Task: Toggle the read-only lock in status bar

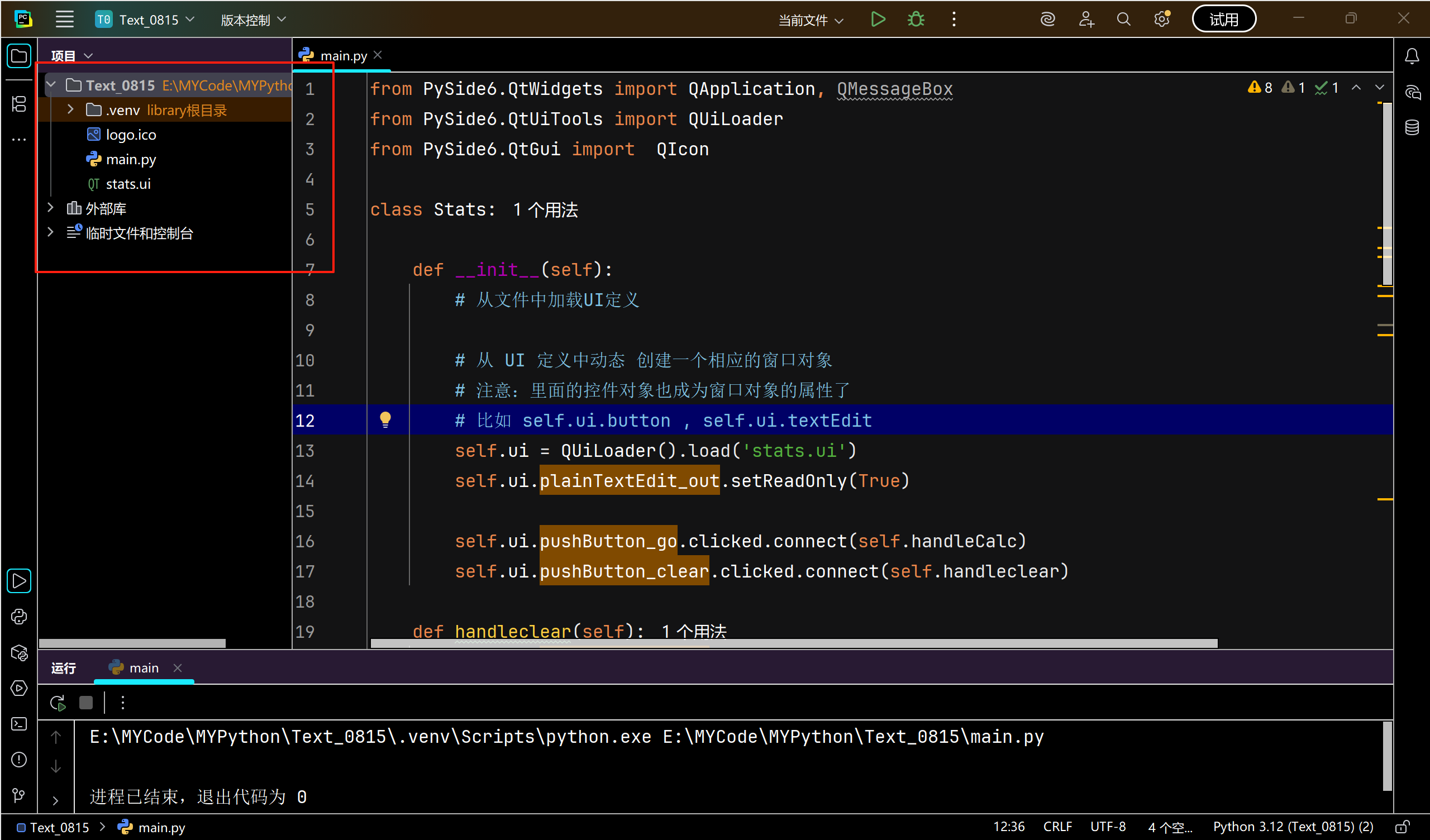Action: [1402, 827]
